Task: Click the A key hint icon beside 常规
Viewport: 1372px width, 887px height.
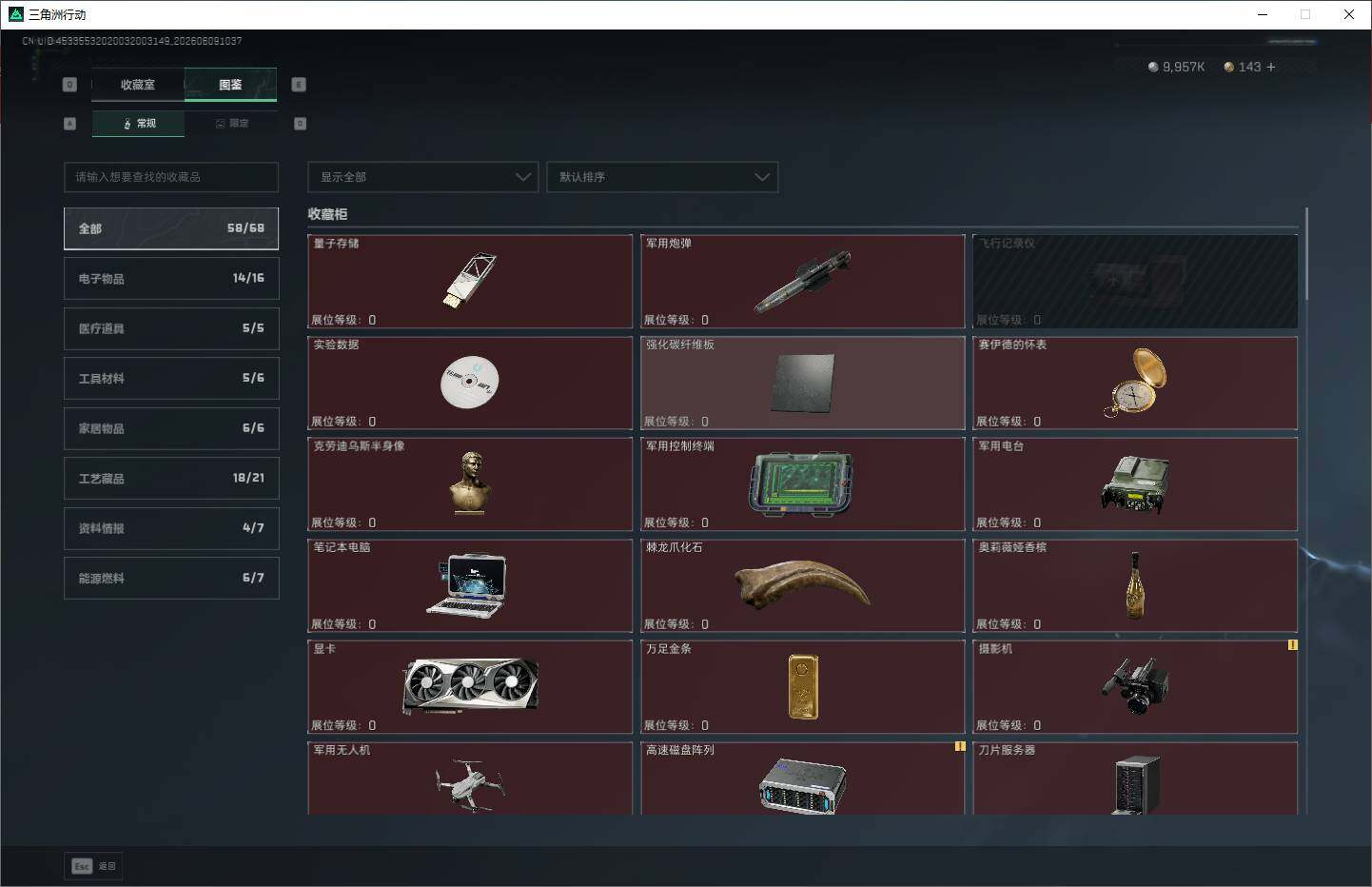Action: pyautogui.click(x=69, y=124)
